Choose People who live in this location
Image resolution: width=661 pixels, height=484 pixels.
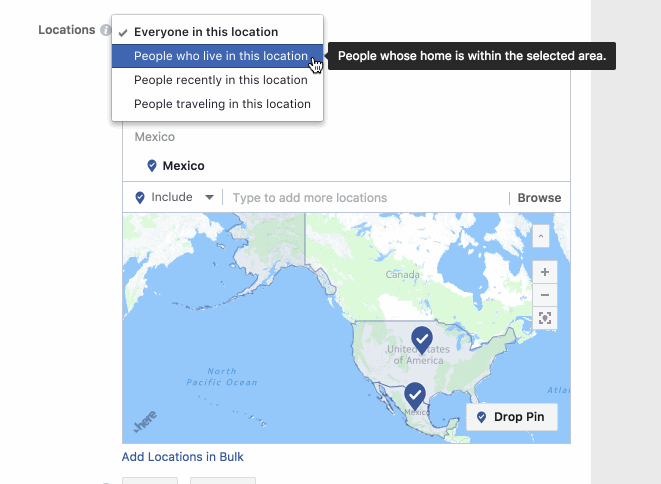[220, 56]
